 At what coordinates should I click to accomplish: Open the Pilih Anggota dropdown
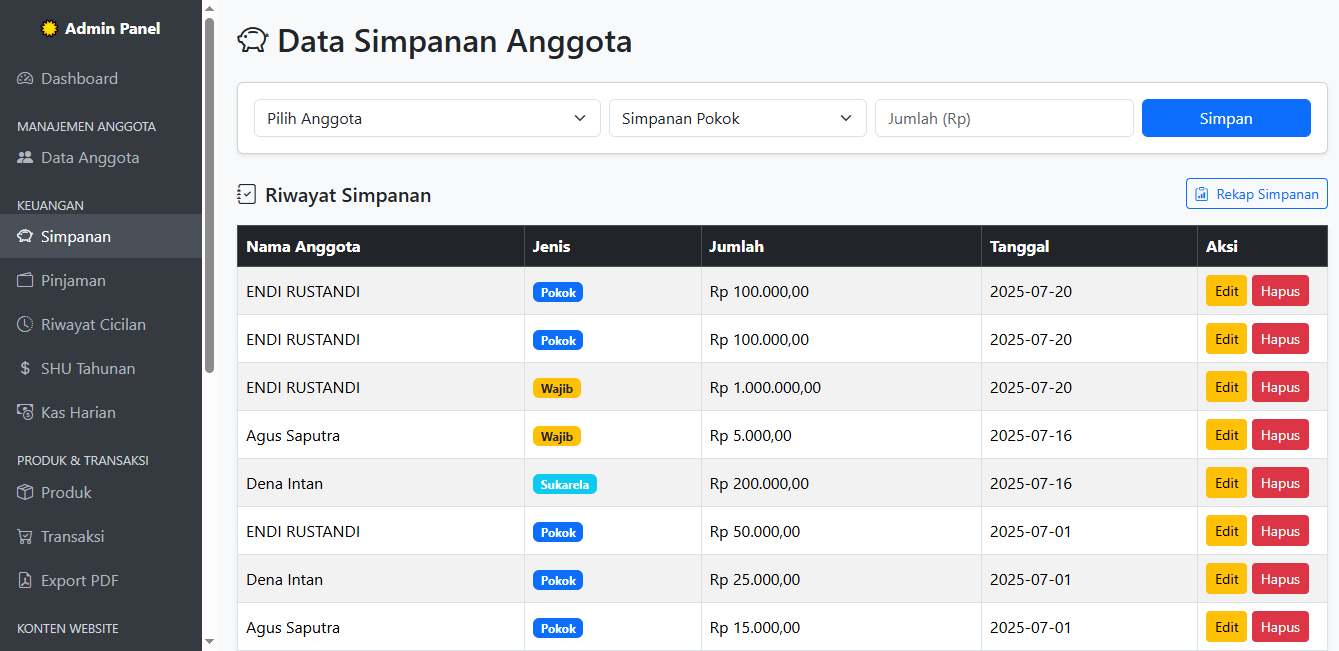point(427,118)
